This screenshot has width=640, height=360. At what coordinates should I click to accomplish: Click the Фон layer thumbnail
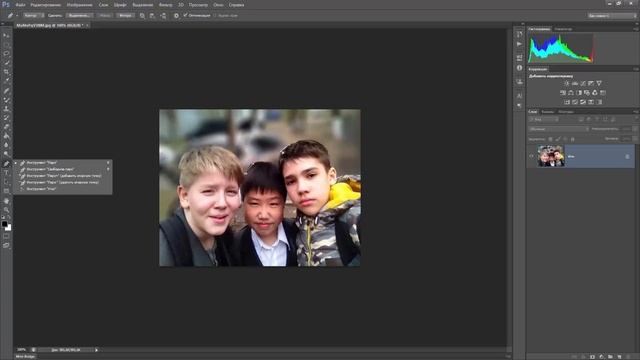click(x=551, y=156)
